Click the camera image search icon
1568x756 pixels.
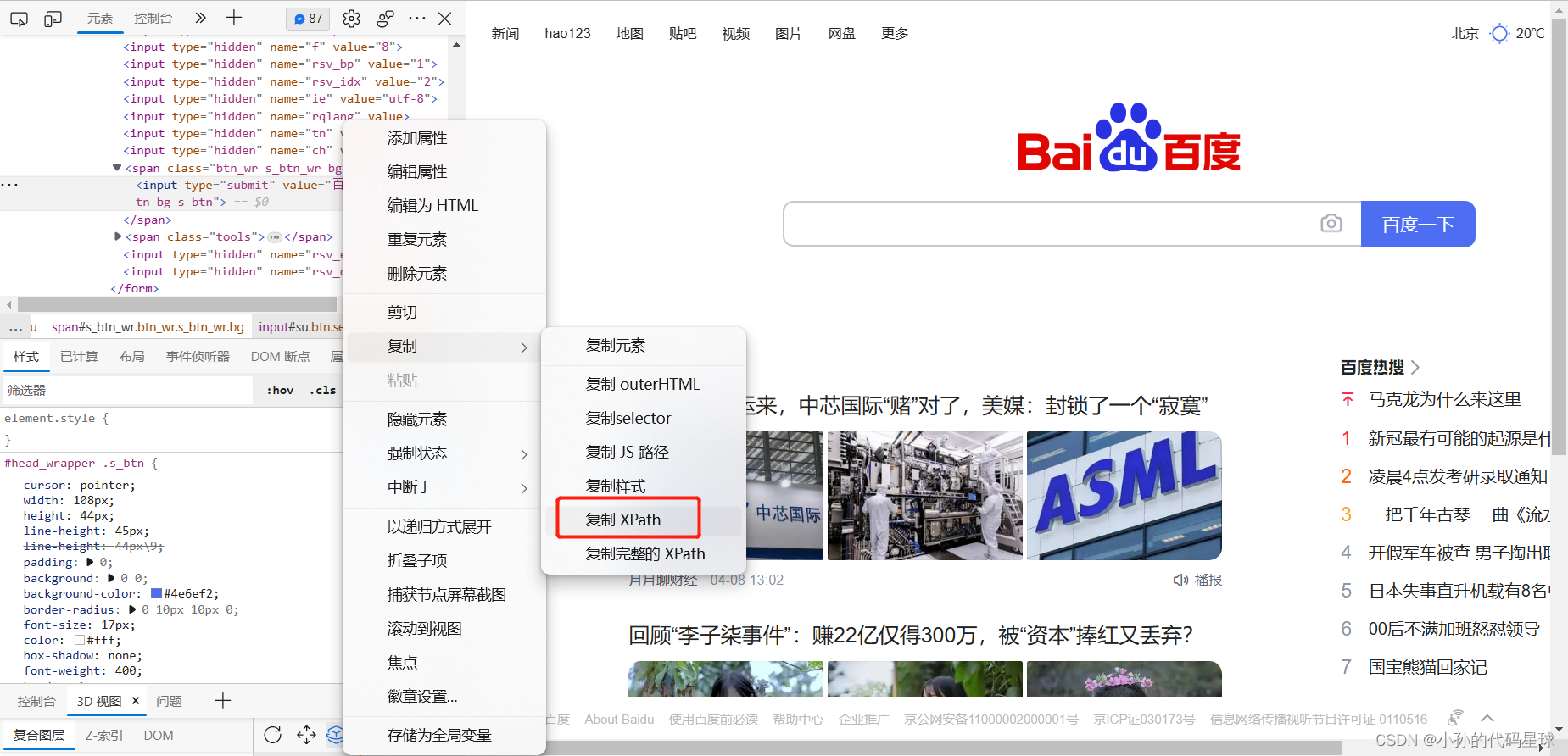pos(1331,223)
